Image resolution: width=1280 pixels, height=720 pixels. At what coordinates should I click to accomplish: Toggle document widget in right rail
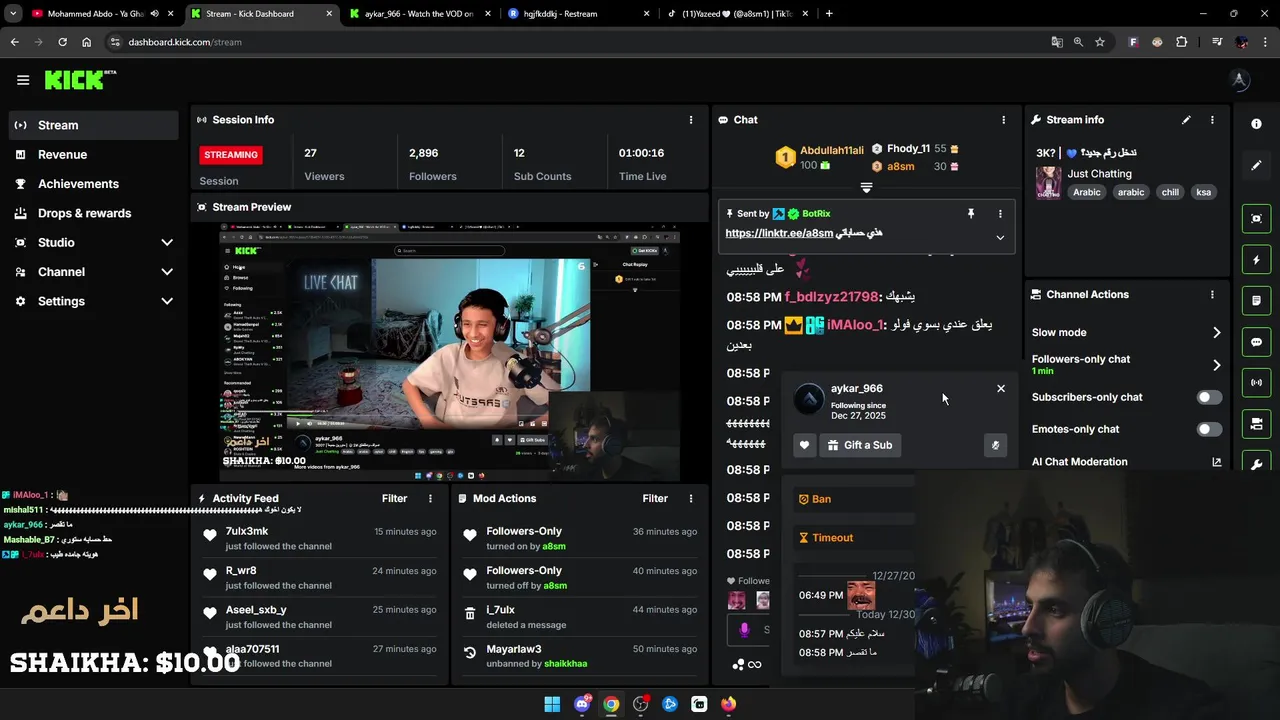(1256, 300)
